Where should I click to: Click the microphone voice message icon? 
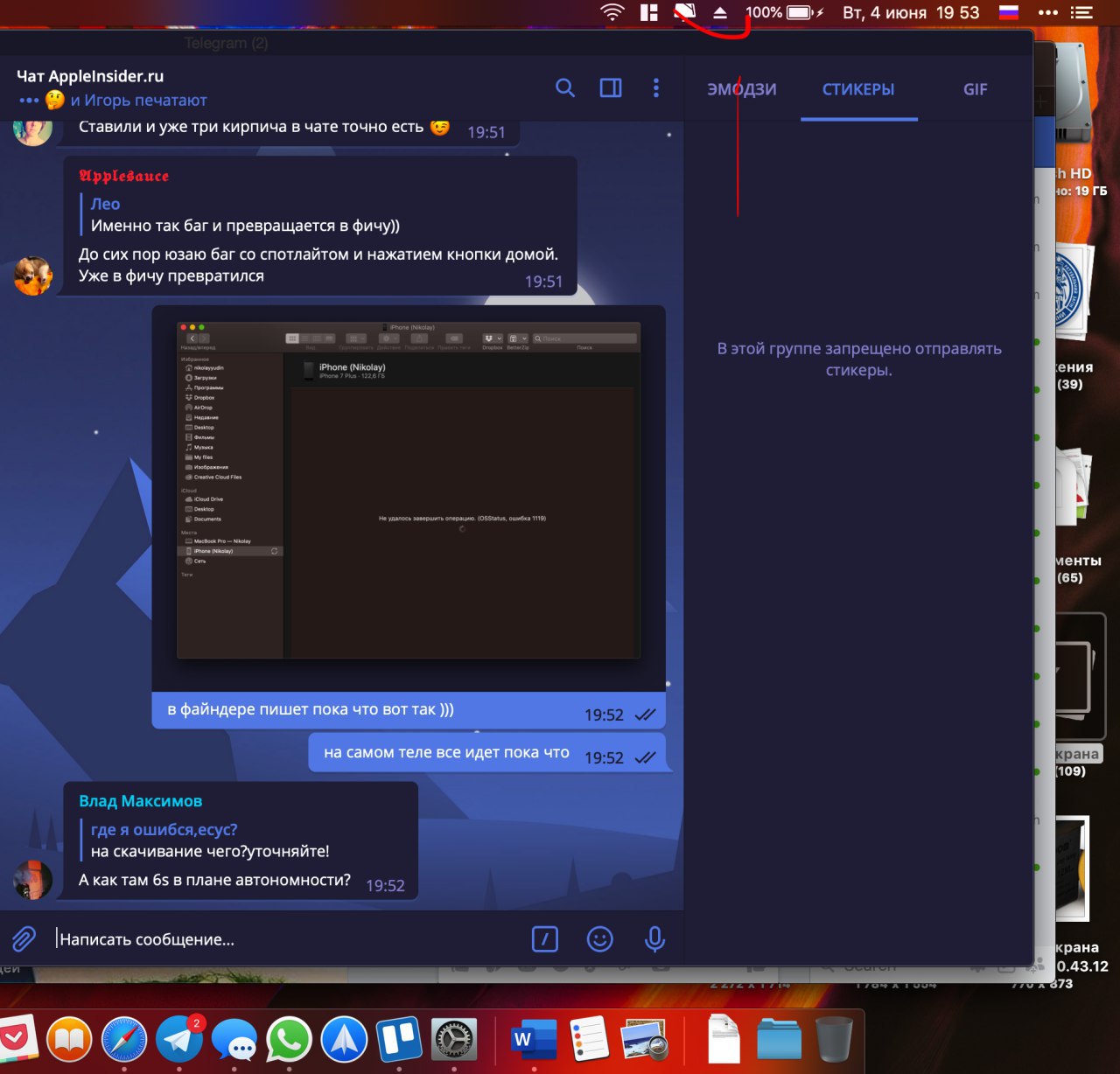(x=654, y=939)
